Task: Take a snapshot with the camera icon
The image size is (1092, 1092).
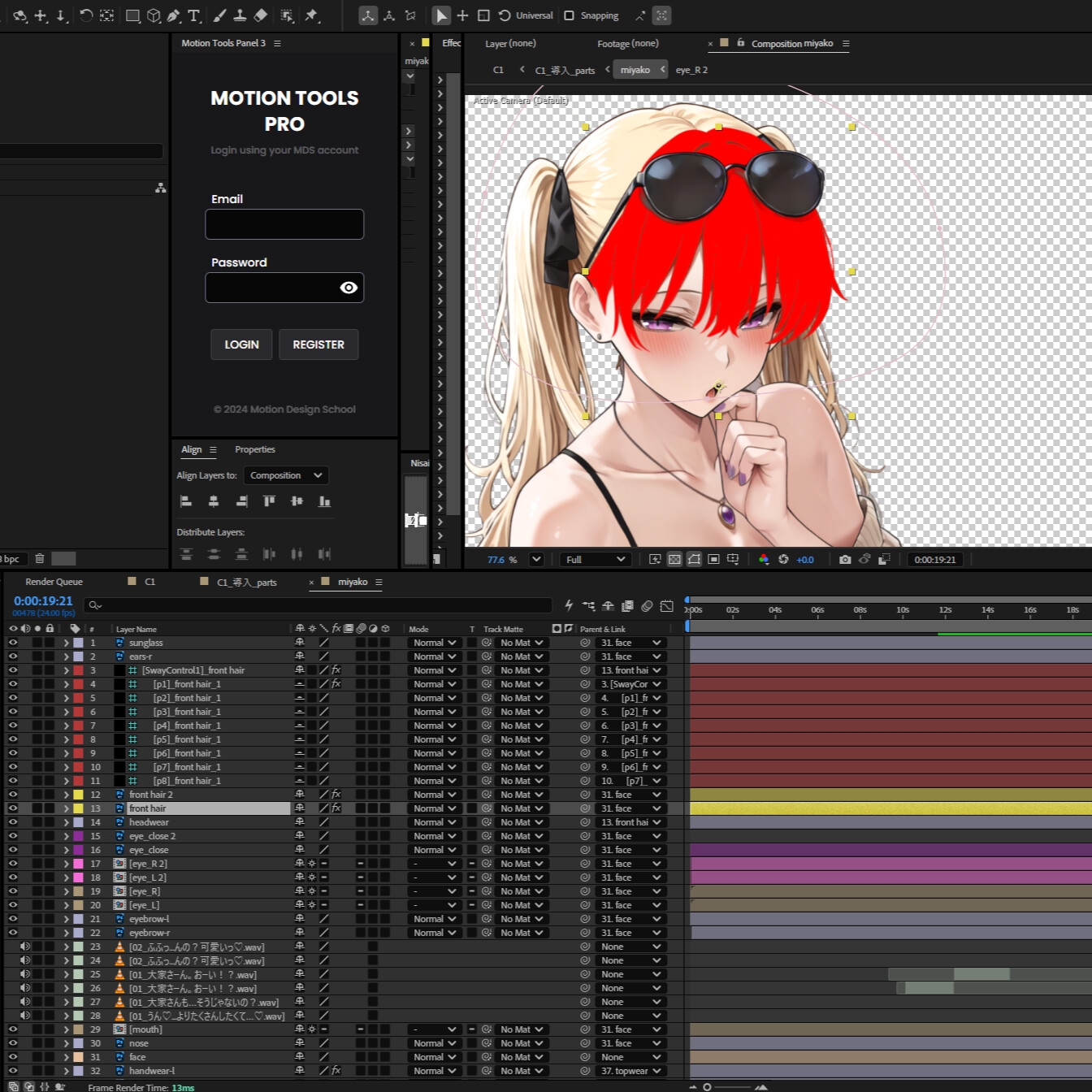Action: coord(845,559)
